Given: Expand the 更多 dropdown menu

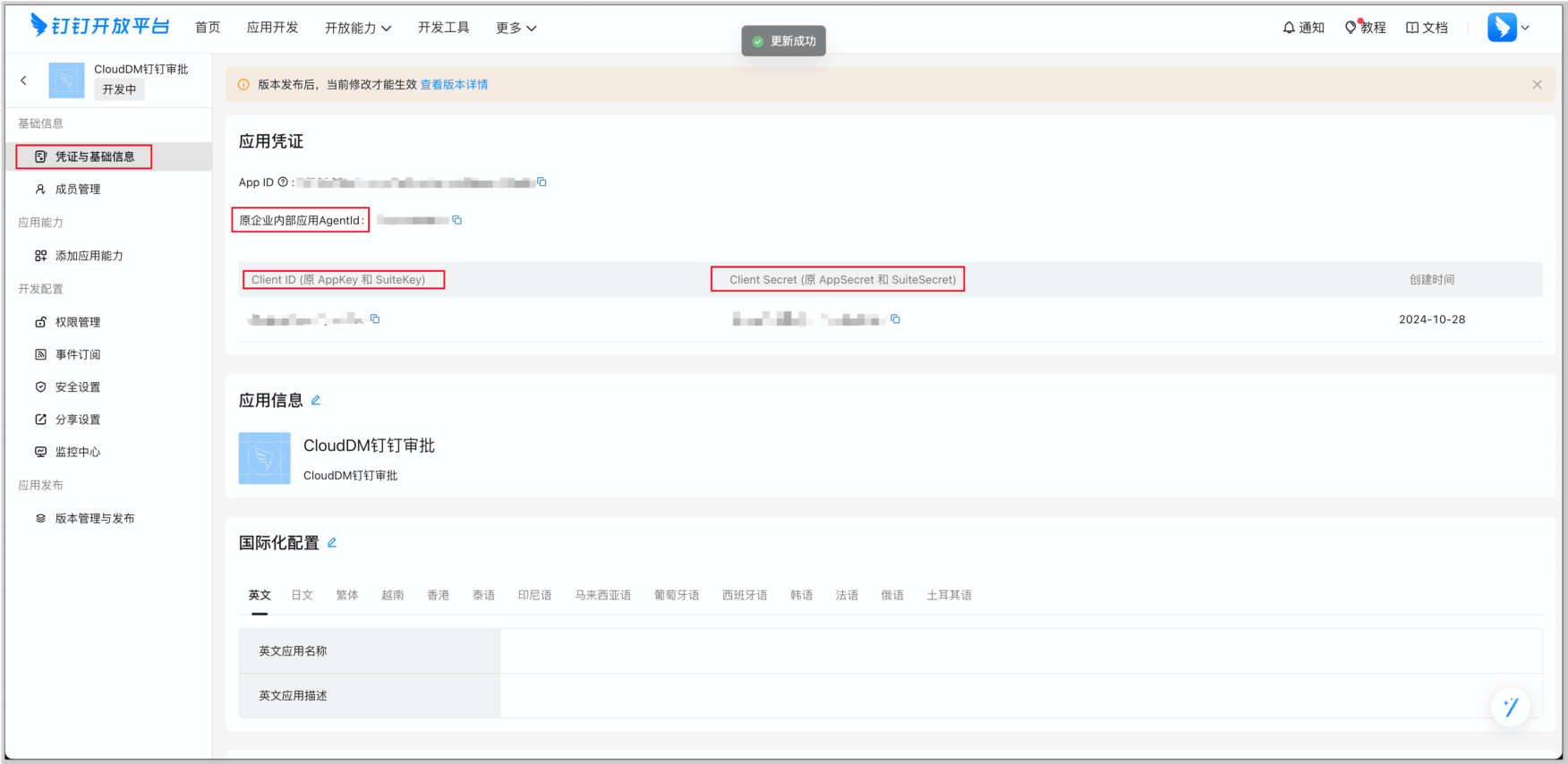Looking at the screenshot, I should pyautogui.click(x=516, y=28).
